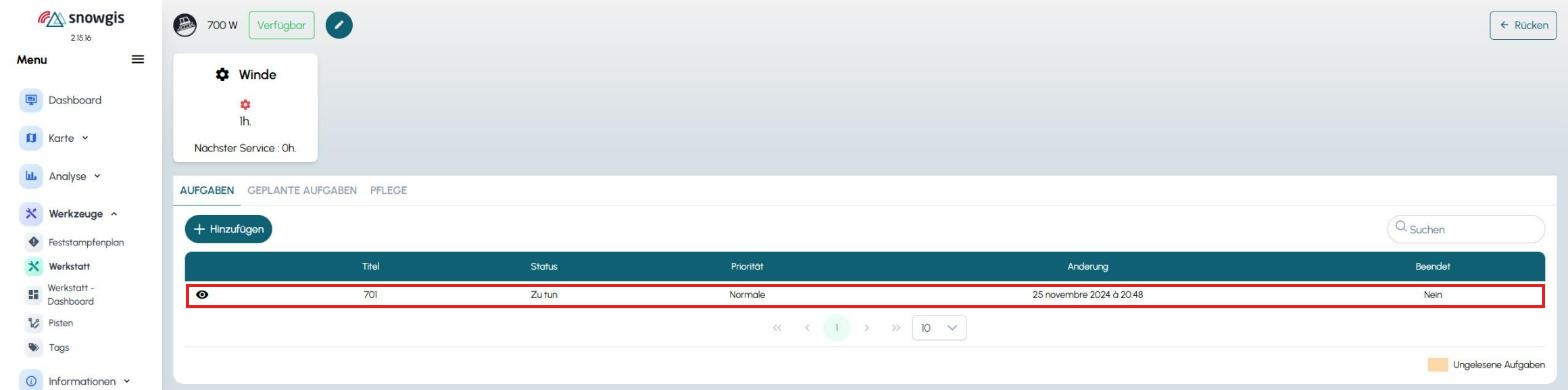
Task: Click the search magnifier icon
Action: 1401,228
